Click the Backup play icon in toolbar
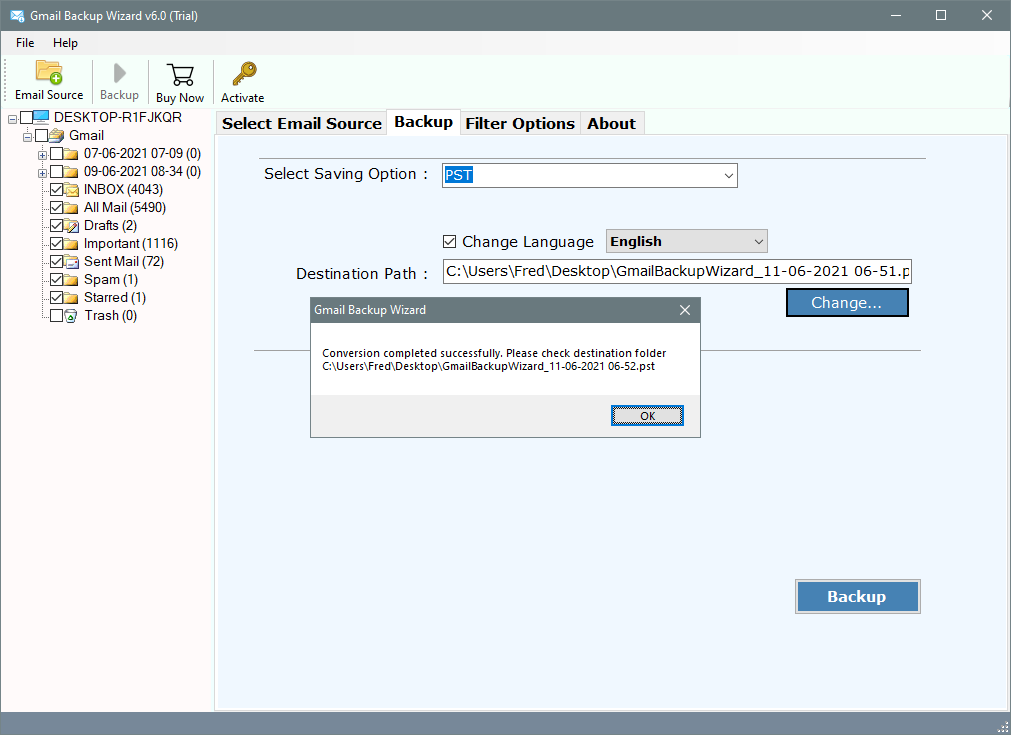This screenshot has width=1011, height=735. 119,73
